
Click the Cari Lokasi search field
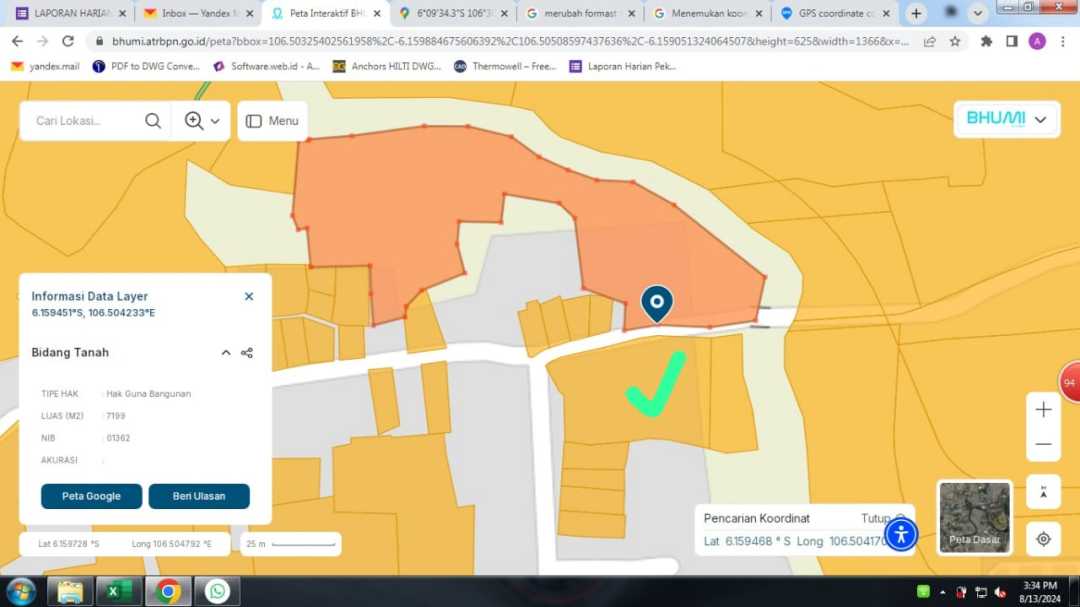click(80, 121)
